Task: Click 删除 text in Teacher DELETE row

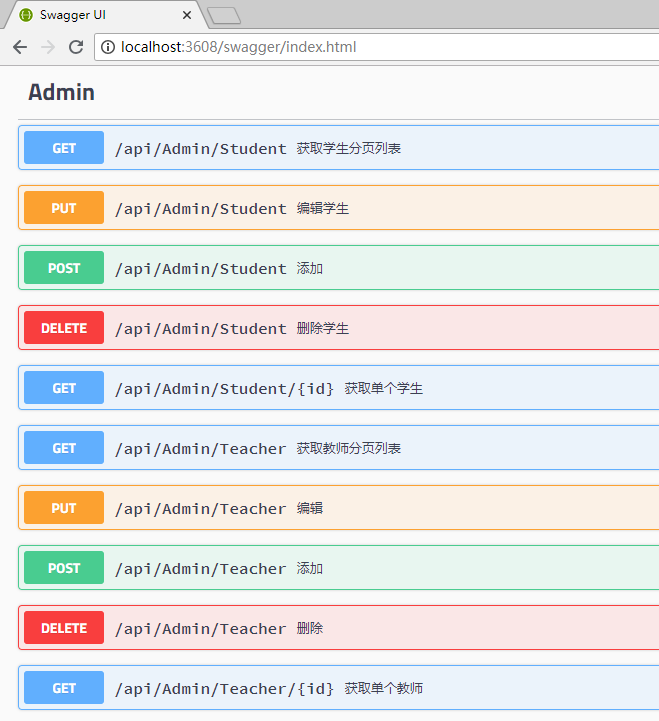Action: [309, 628]
